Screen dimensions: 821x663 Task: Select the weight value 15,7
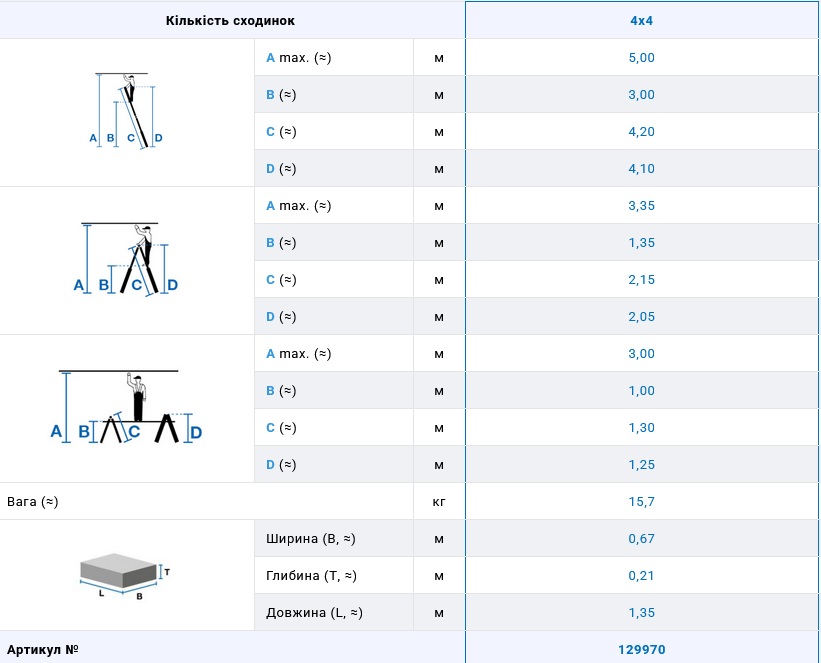(x=641, y=501)
